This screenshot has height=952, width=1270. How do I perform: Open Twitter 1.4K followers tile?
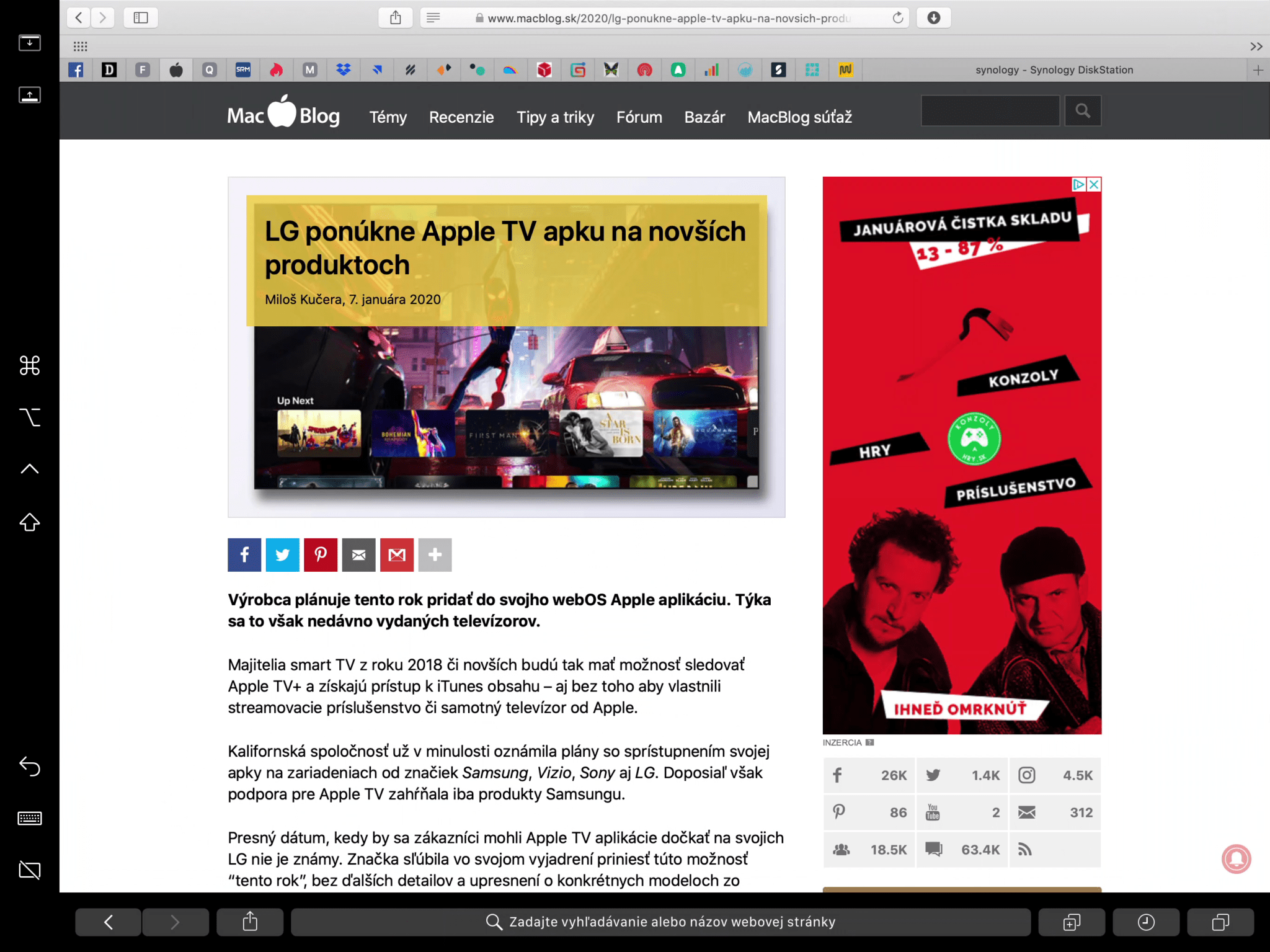pyautogui.click(x=962, y=775)
